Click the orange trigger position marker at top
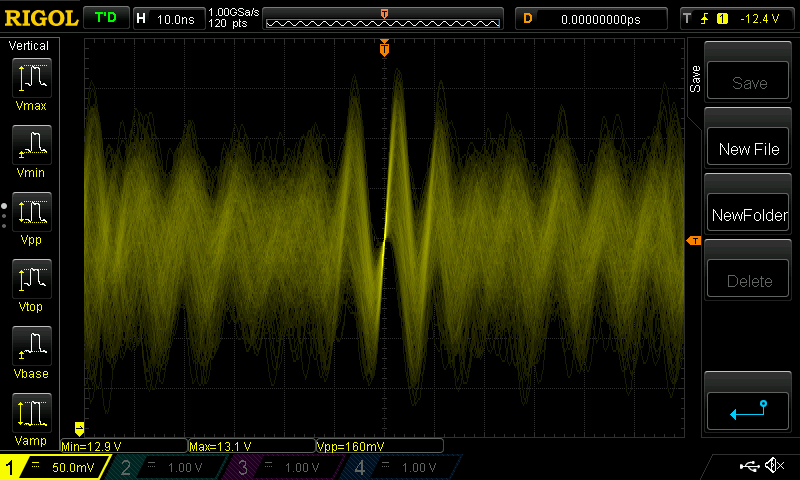Viewport: 800px width, 480px height. (x=385, y=48)
